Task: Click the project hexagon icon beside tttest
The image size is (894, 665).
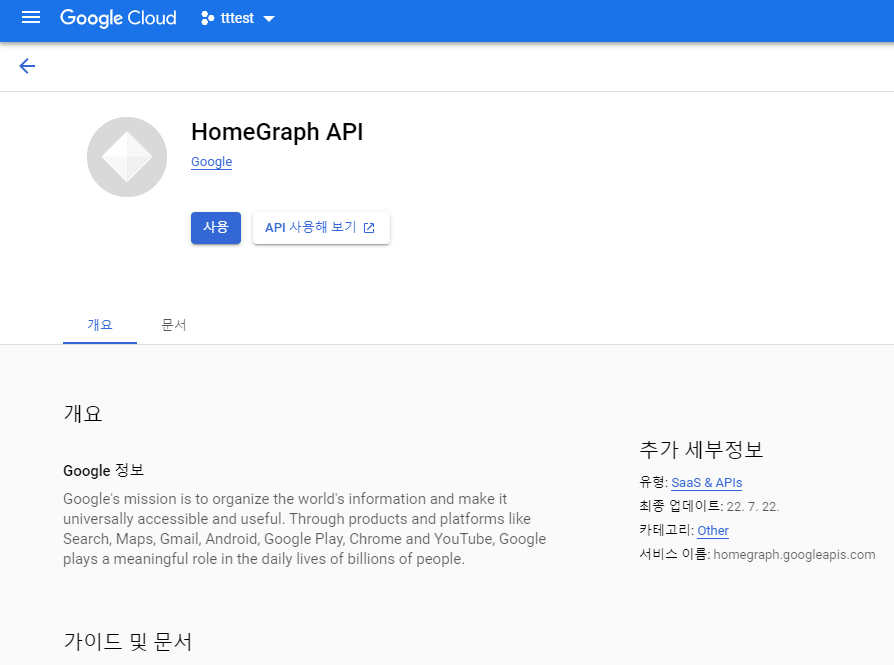Action: (x=208, y=18)
